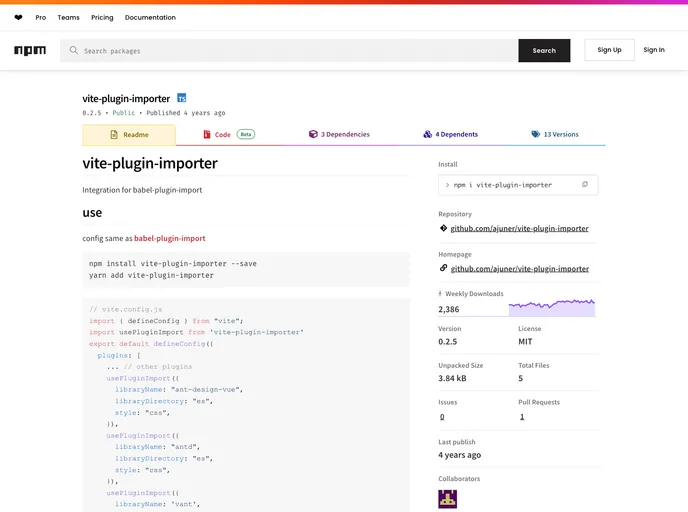Viewport: 688px width, 512px height.
Task: Click the Beta badge on Code tab
Action: (246, 134)
